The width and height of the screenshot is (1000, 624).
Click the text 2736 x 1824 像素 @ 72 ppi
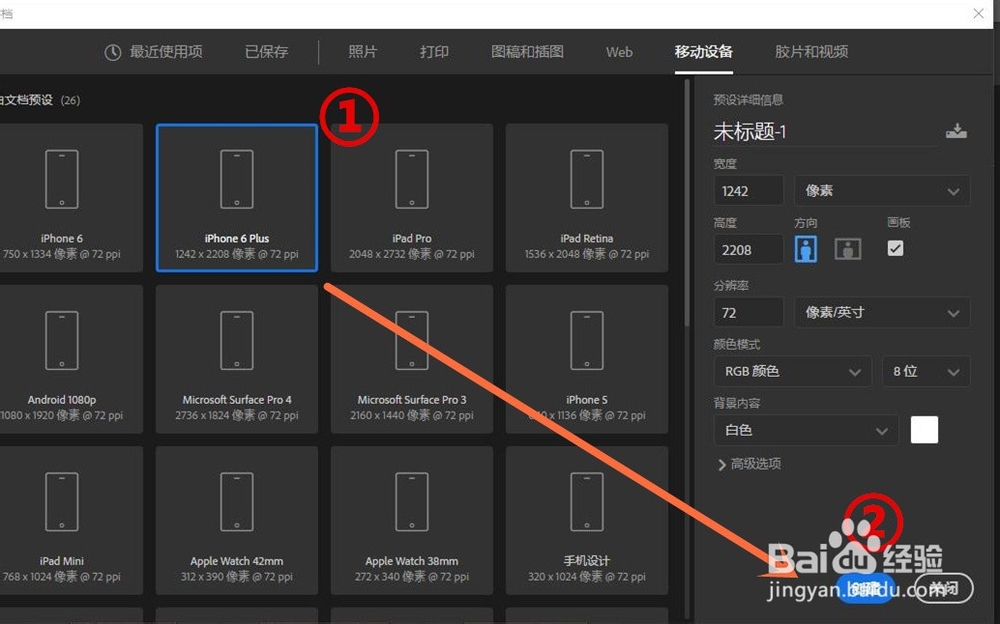click(x=237, y=415)
